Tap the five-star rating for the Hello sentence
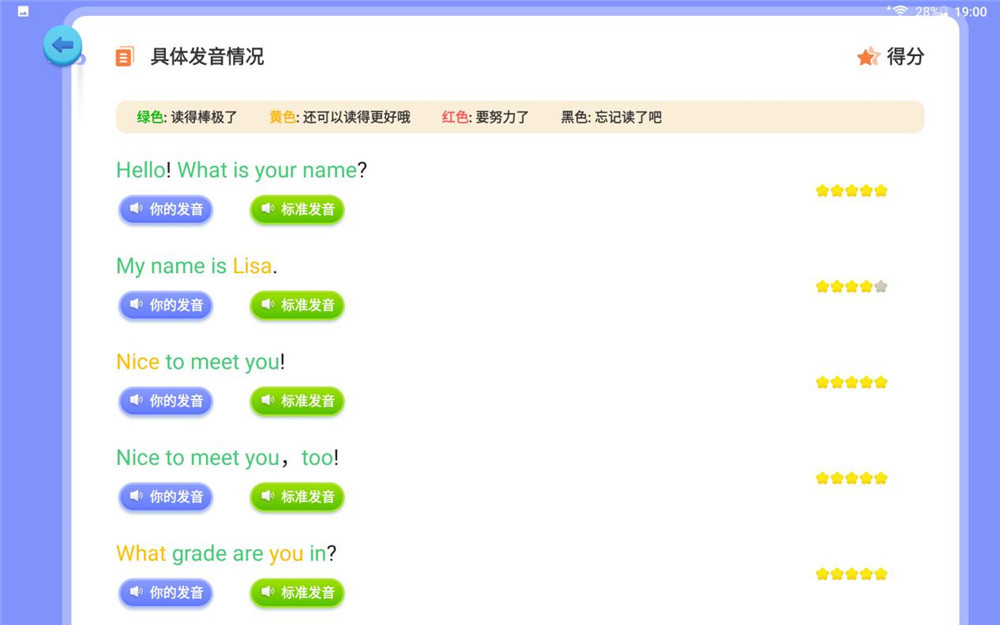1000x625 pixels. tap(851, 191)
